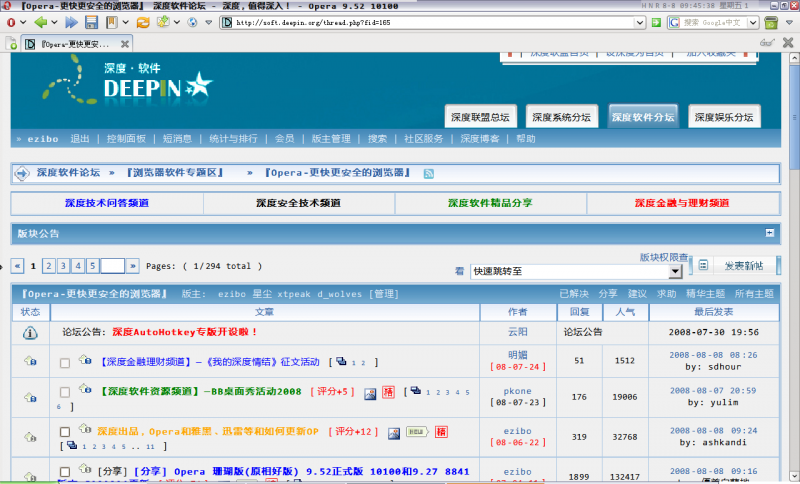
Task: Click red 精 badge in BB桌面秀 row
Action: coord(389,392)
